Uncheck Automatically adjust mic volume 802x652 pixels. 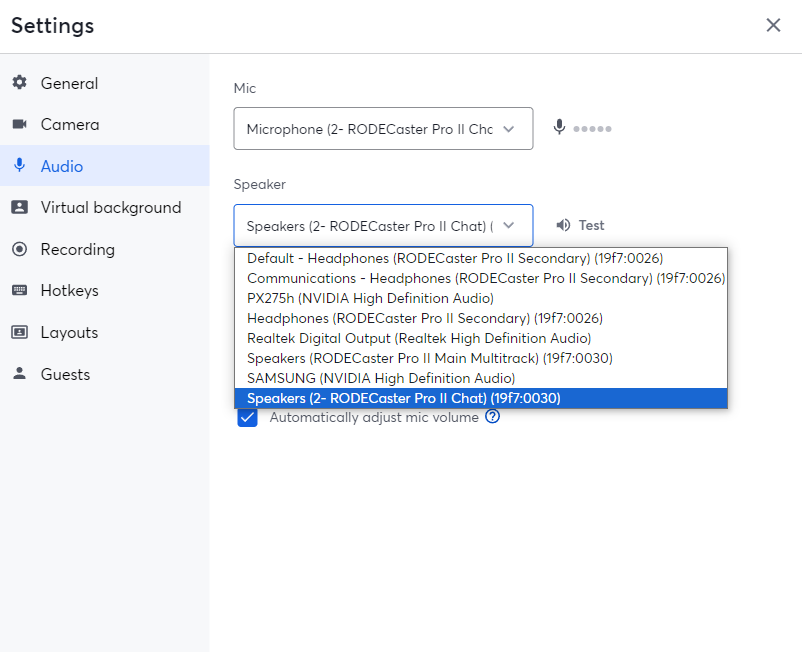247,418
